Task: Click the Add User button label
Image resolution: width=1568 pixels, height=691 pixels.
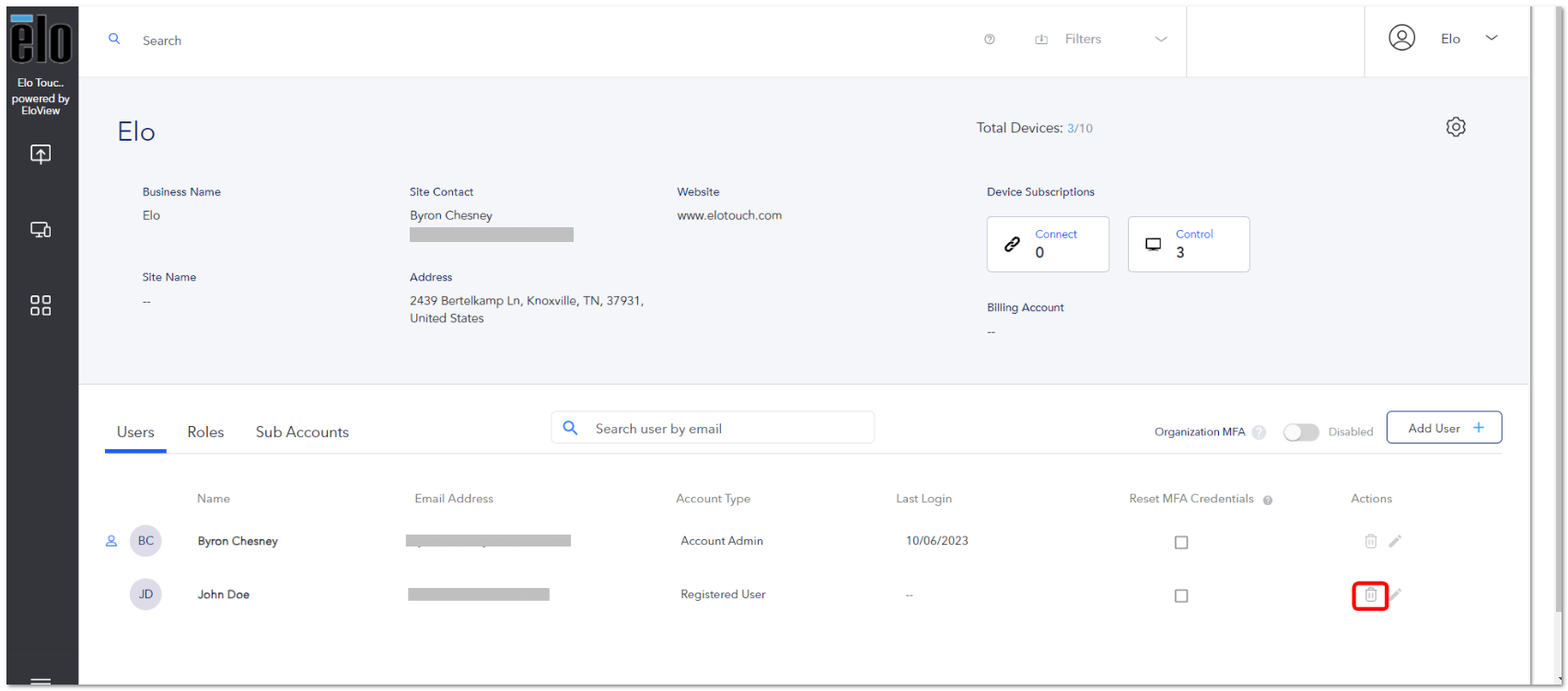Action: [1434, 429]
